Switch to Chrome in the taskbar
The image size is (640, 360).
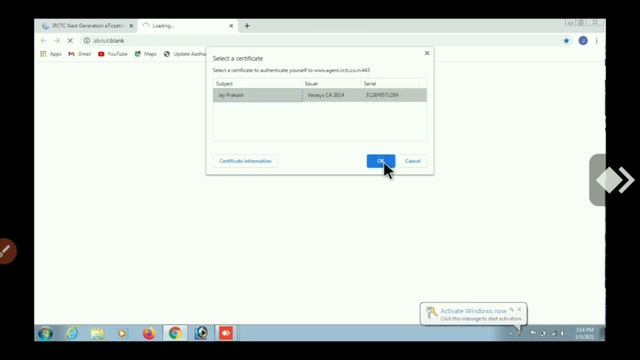coord(175,333)
